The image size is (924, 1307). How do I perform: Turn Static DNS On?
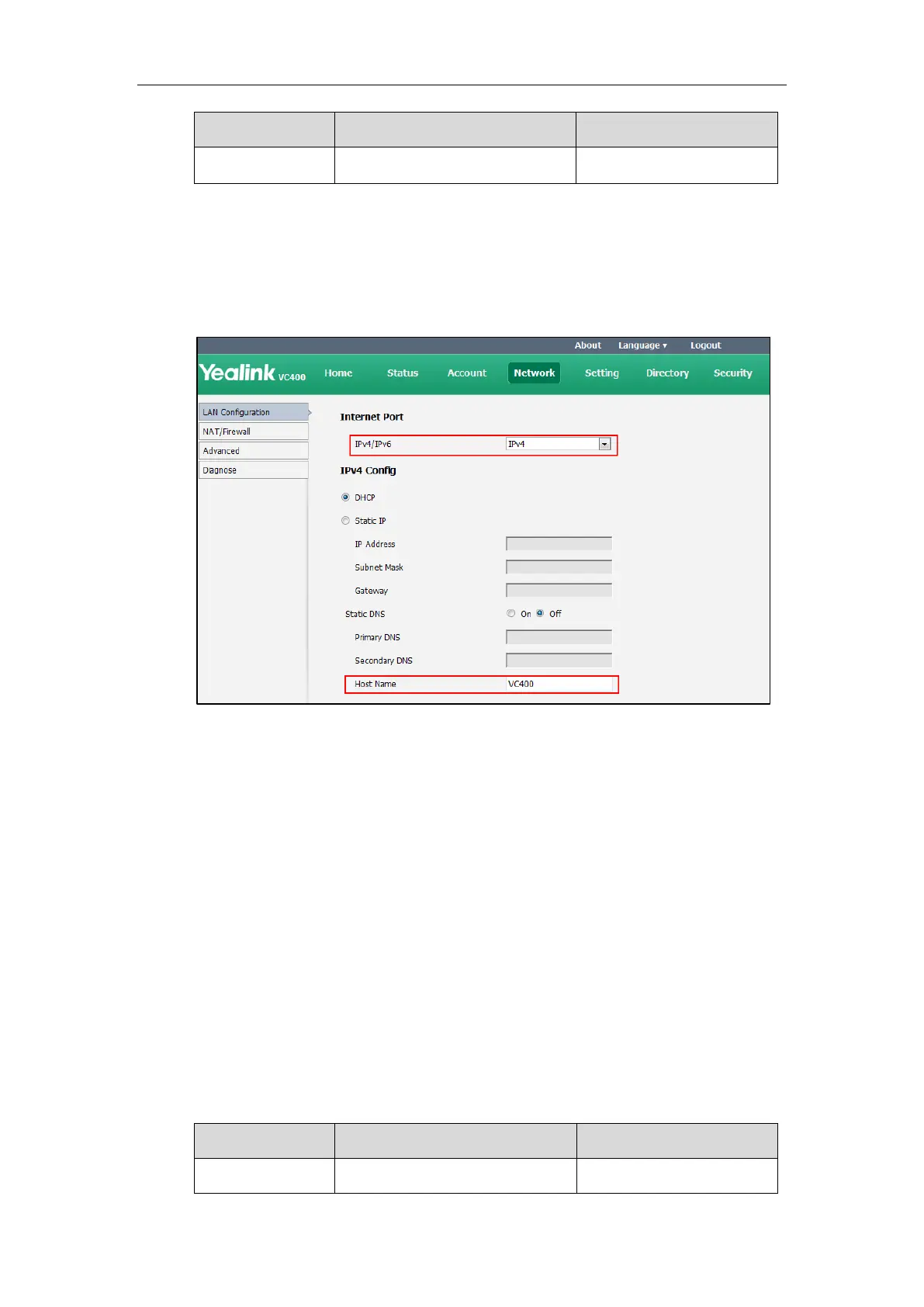511,613
